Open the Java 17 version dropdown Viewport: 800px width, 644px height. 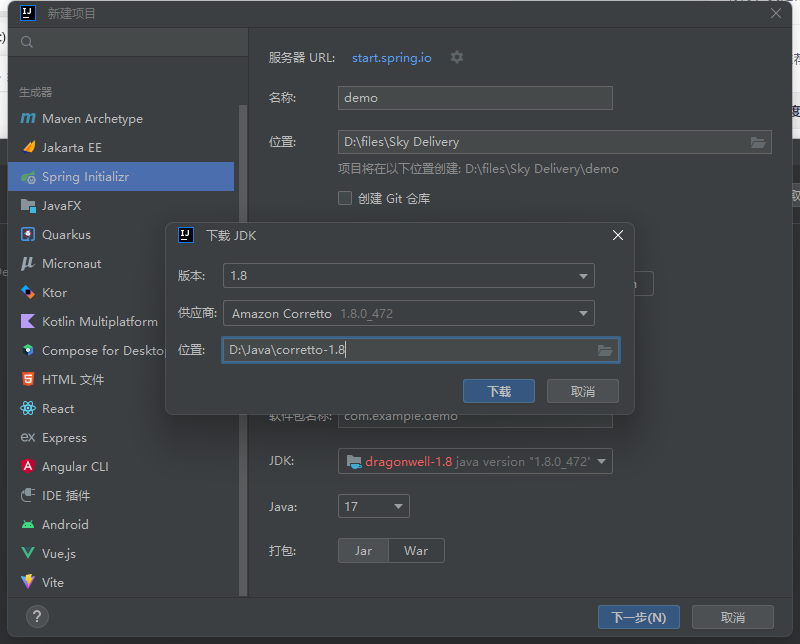tap(373, 506)
